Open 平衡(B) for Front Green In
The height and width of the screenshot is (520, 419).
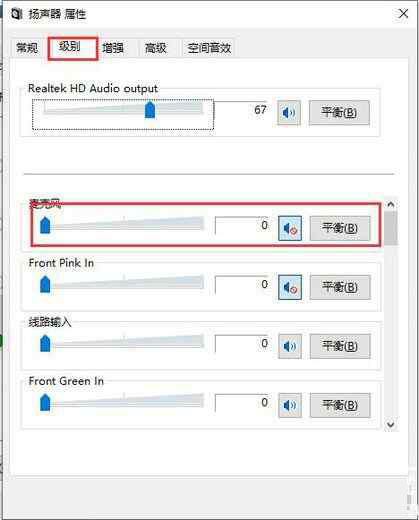point(340,405)
